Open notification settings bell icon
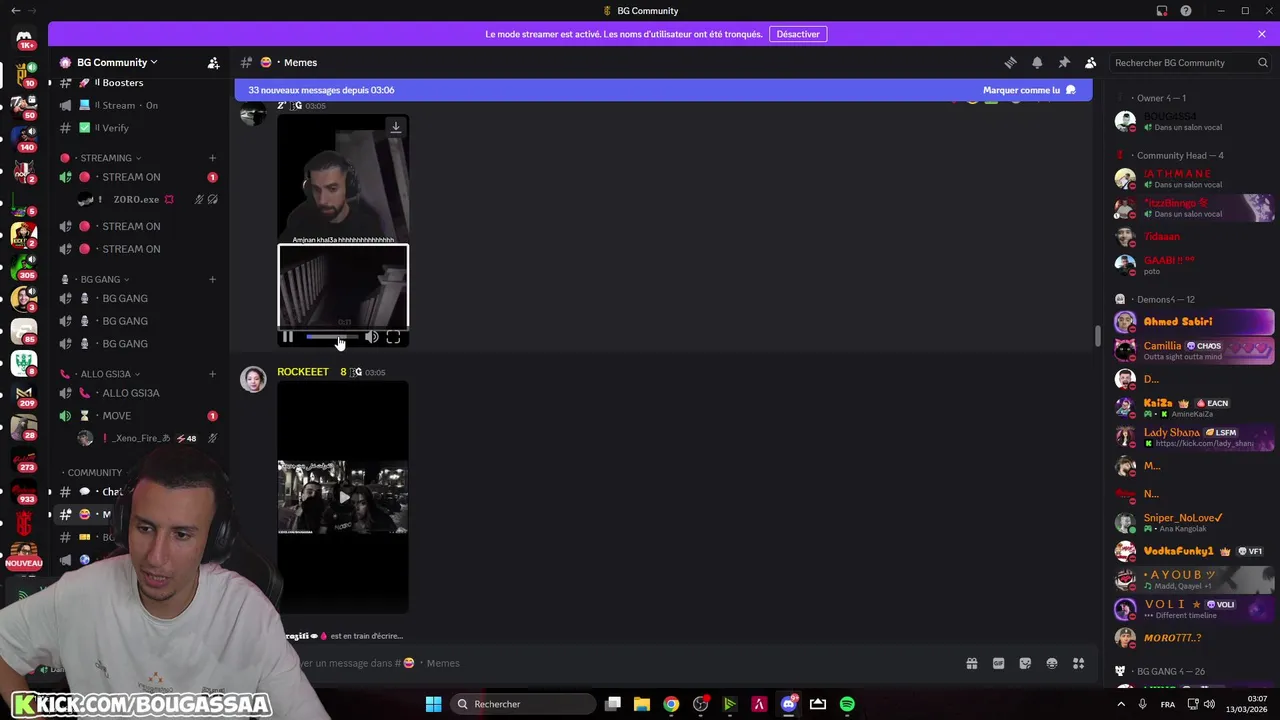Screen dimensions: 1280x720 1037,62
